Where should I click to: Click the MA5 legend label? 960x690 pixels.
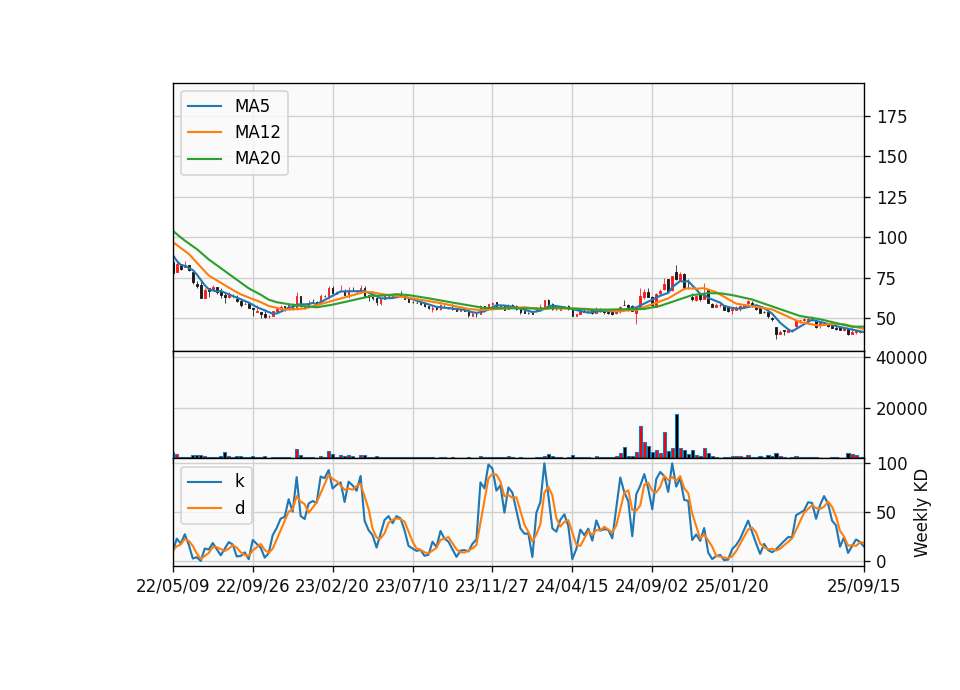[x=252, y=106]
